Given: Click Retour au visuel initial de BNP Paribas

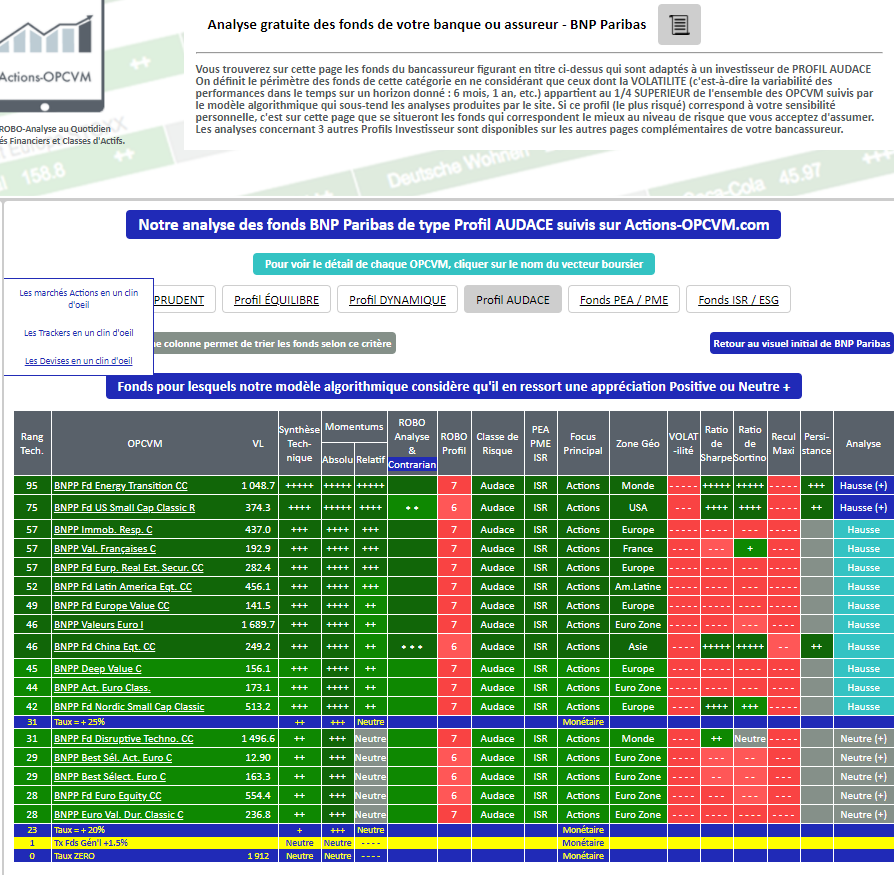Looking at the screenshot, I should tap(801, 344).
